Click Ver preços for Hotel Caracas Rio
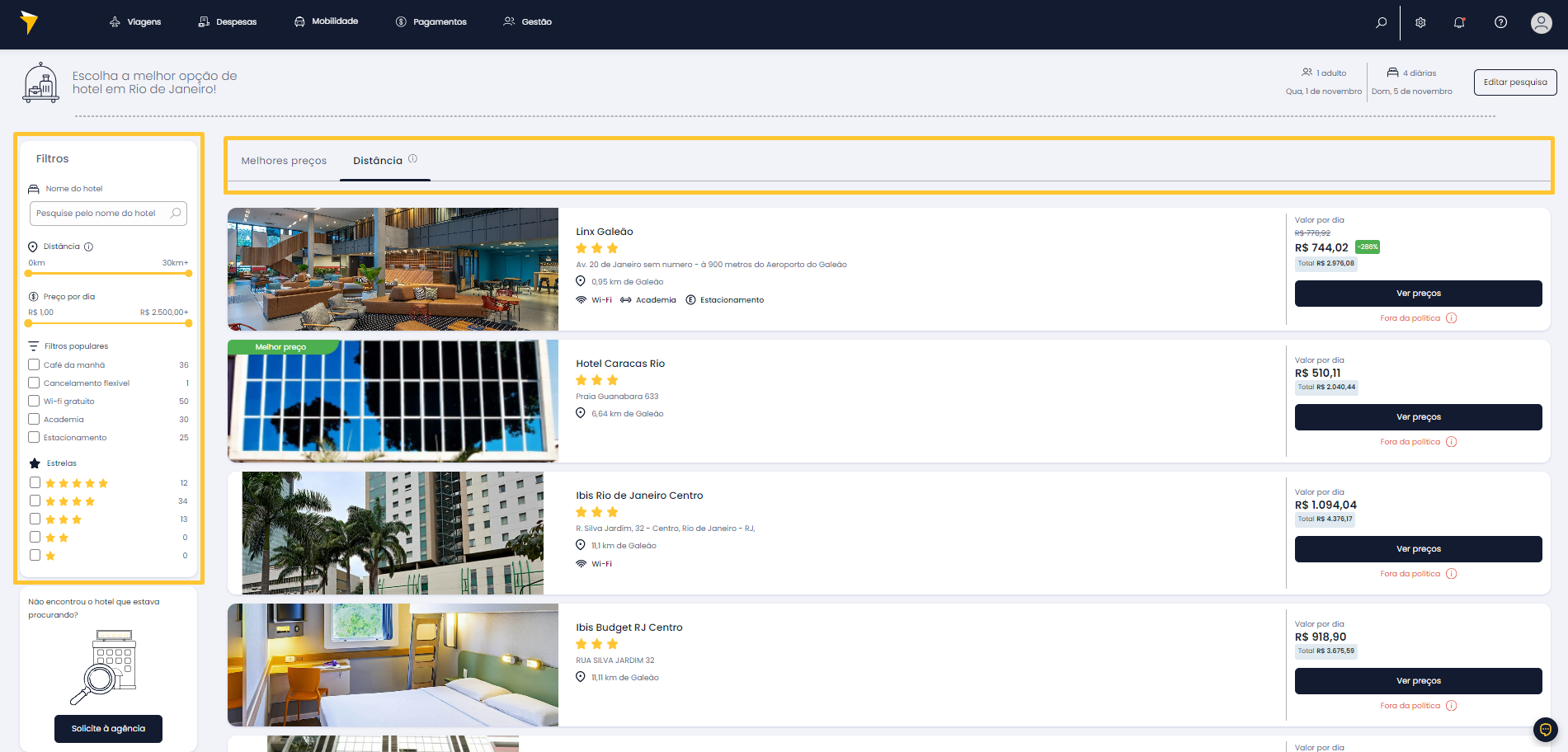Image resolution: width=1568 pixels, height=752 pixels. (1418, 417)
